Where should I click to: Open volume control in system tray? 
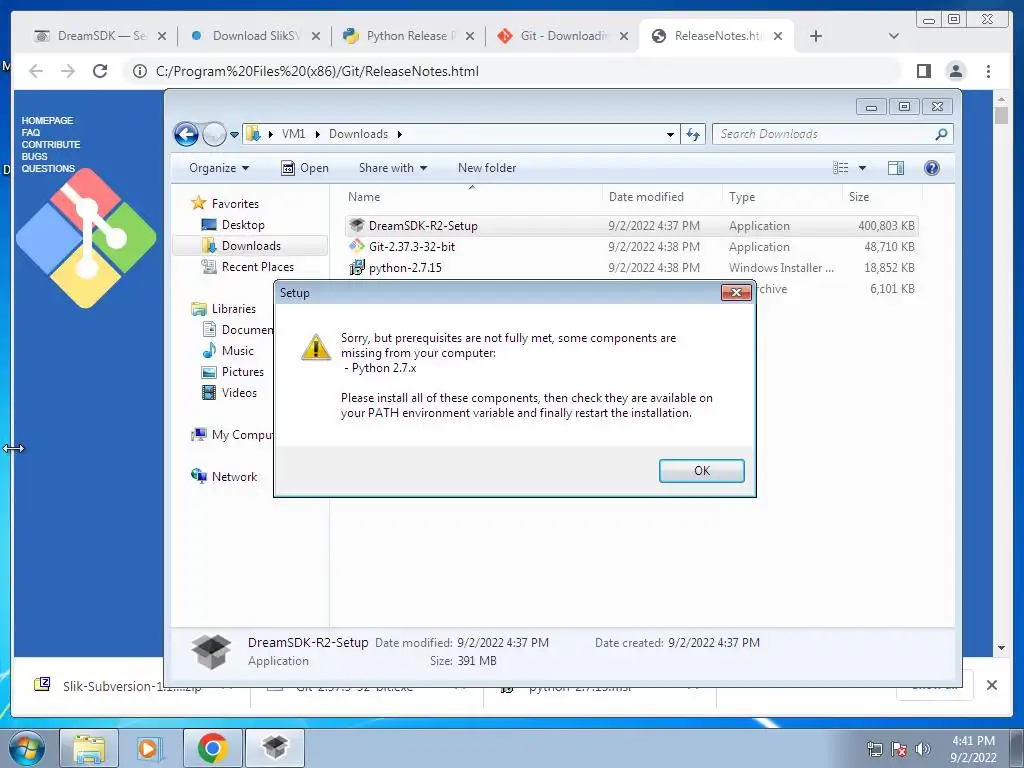pos(923,749)
